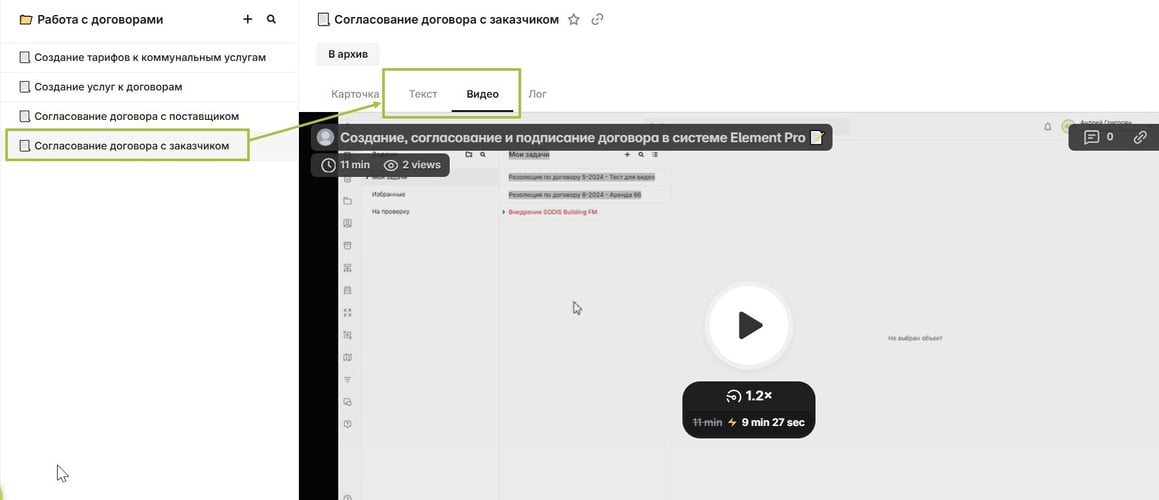Viewport: 1159px width, 500px height.
Task: Copy the video link in player overlay
Action: (1140, 137)
